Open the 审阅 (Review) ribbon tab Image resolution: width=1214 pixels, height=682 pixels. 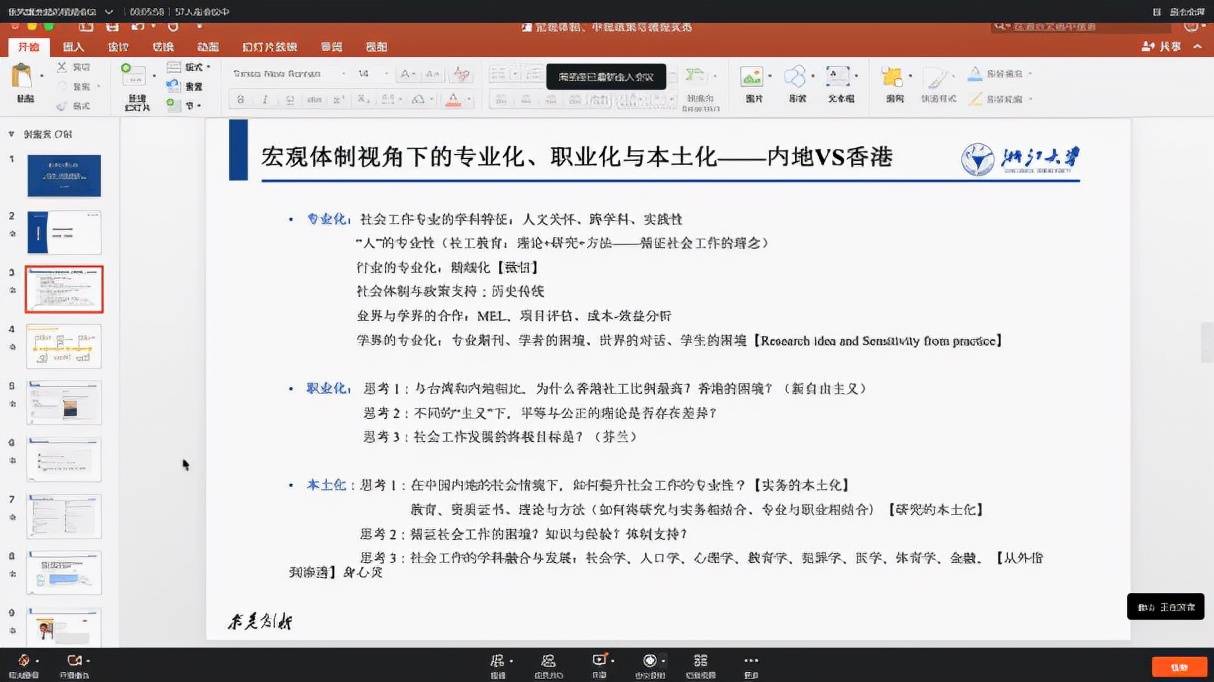[x=331, y=47]
